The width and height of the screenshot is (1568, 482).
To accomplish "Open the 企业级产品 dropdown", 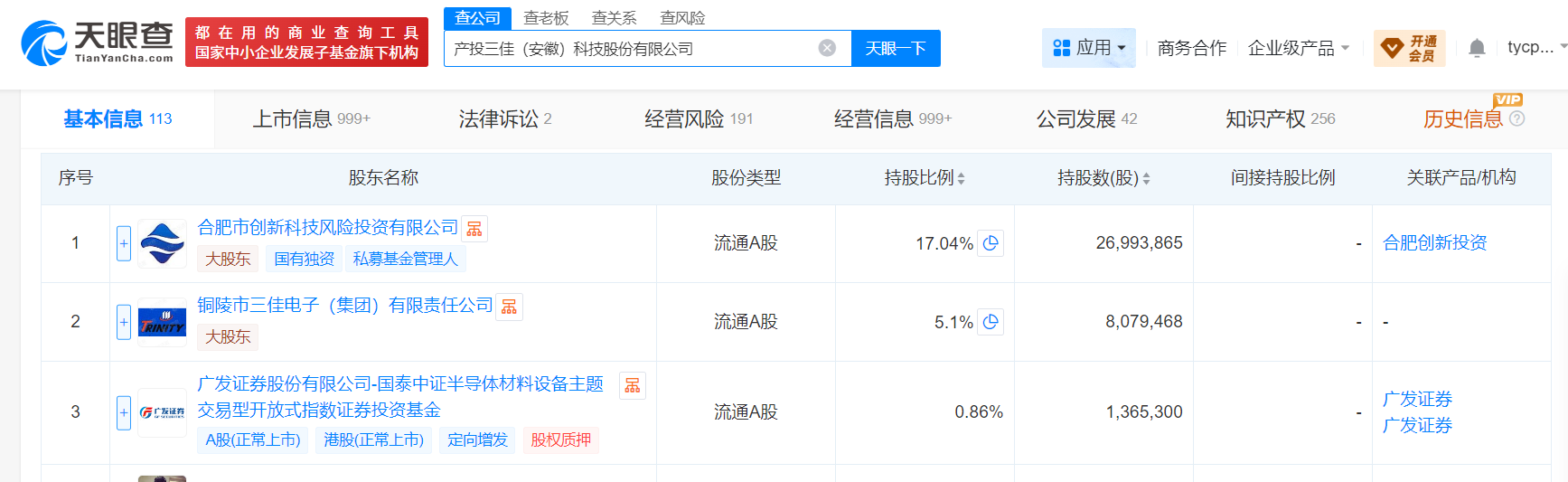I will click(x=1299, y=48).
